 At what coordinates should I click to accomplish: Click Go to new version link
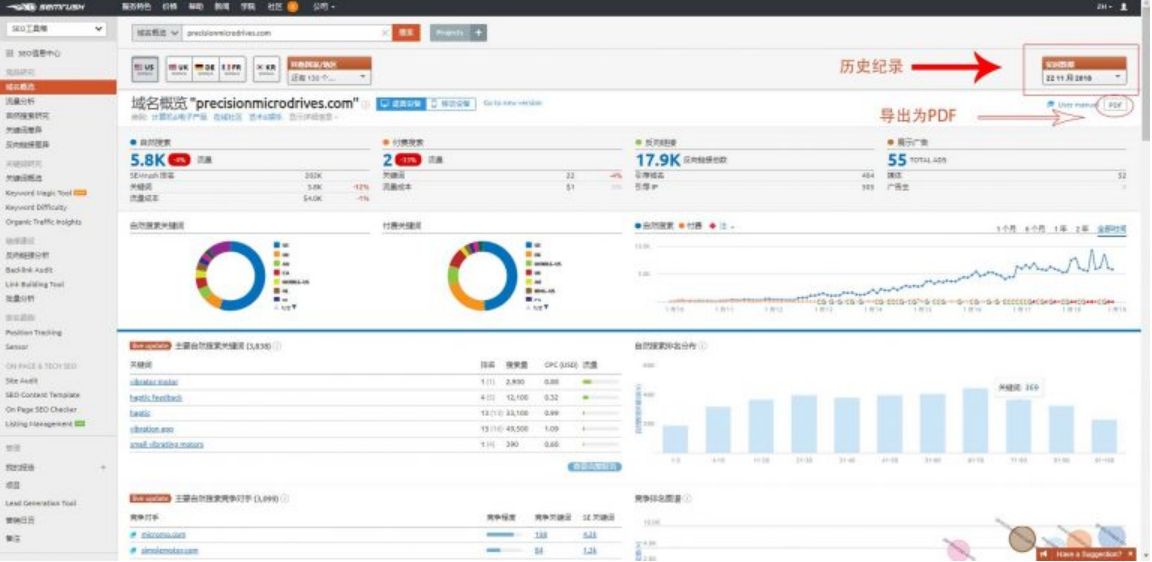[512, 103]
